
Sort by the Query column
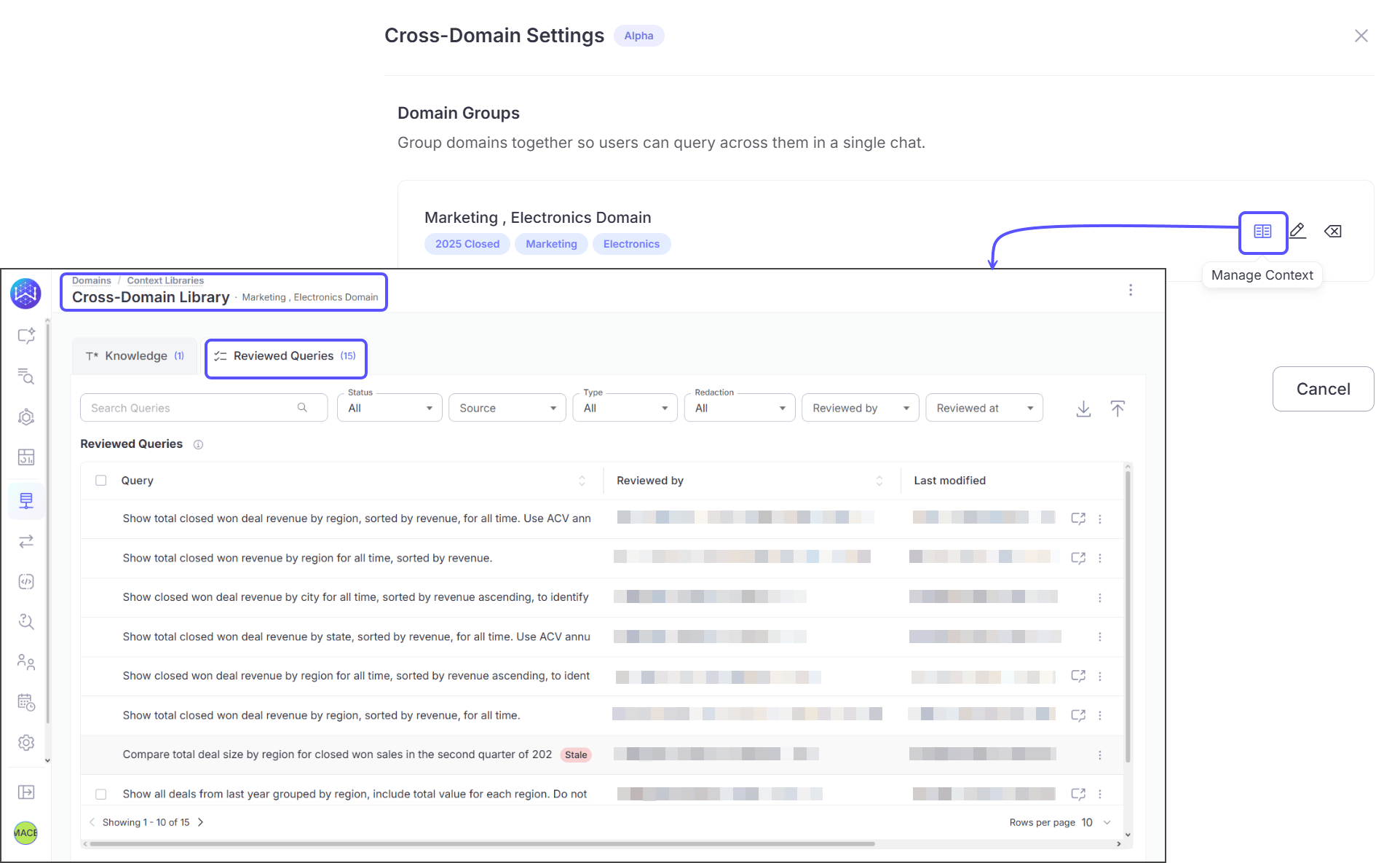(582, 481)
